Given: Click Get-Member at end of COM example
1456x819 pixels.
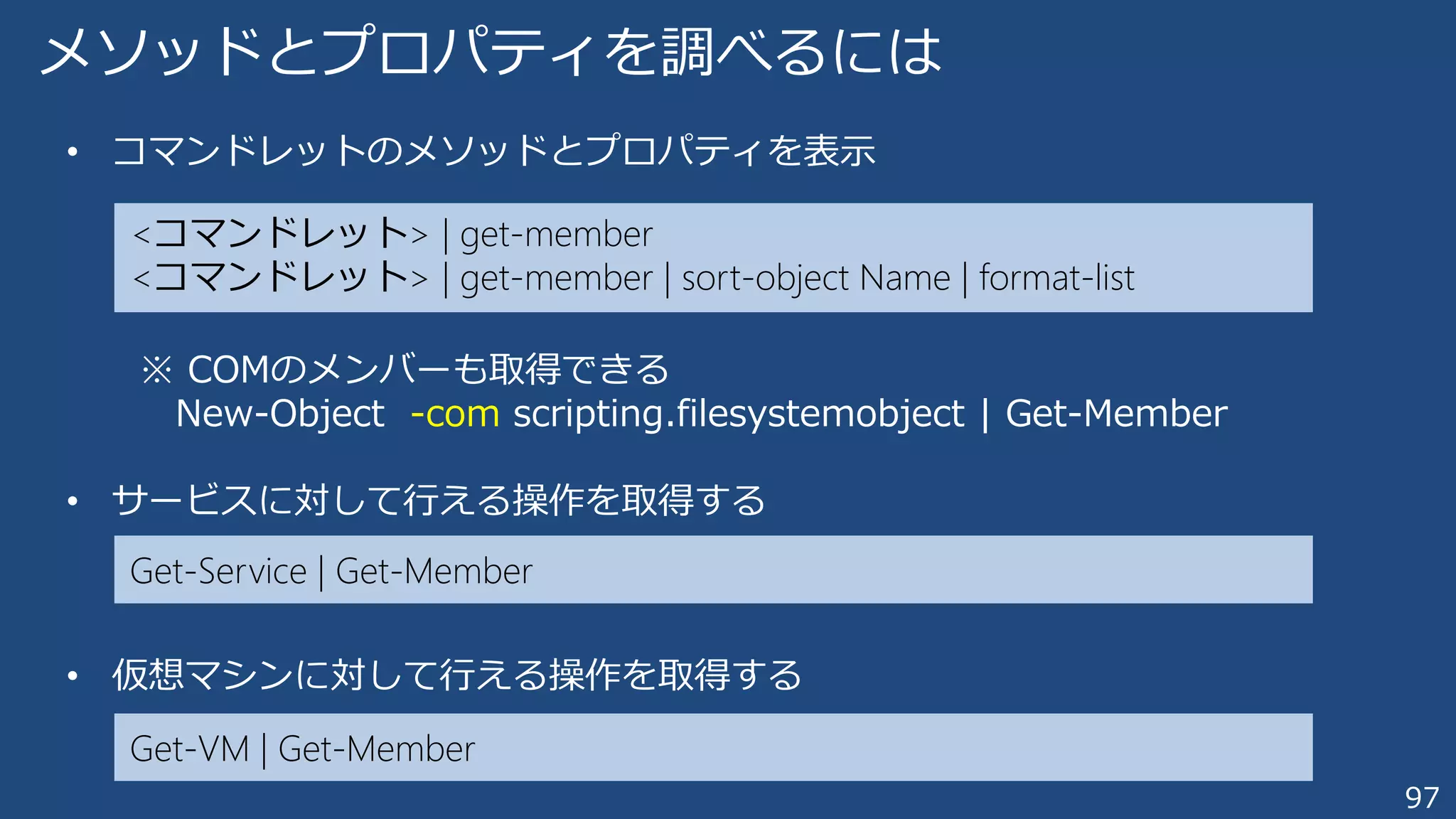Looking at the screenshot, I should (1116, 414).
